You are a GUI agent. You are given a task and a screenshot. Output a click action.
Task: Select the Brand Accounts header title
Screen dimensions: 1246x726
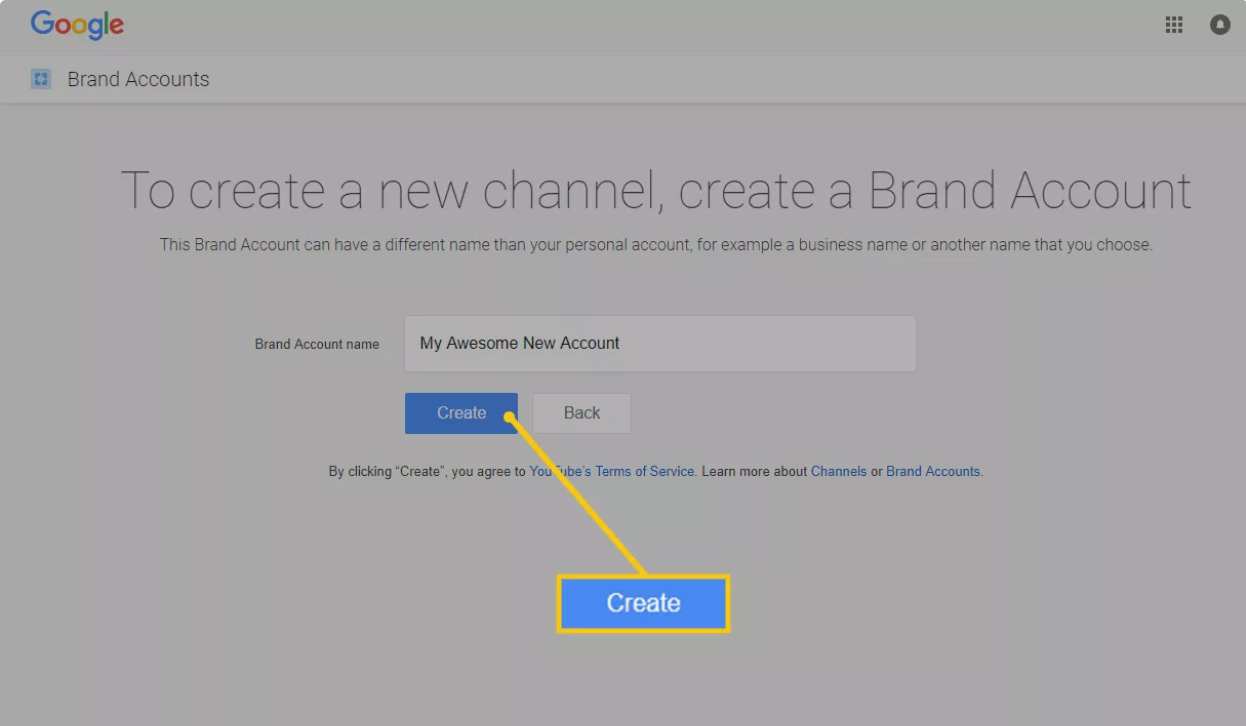[x=138, y=79]
